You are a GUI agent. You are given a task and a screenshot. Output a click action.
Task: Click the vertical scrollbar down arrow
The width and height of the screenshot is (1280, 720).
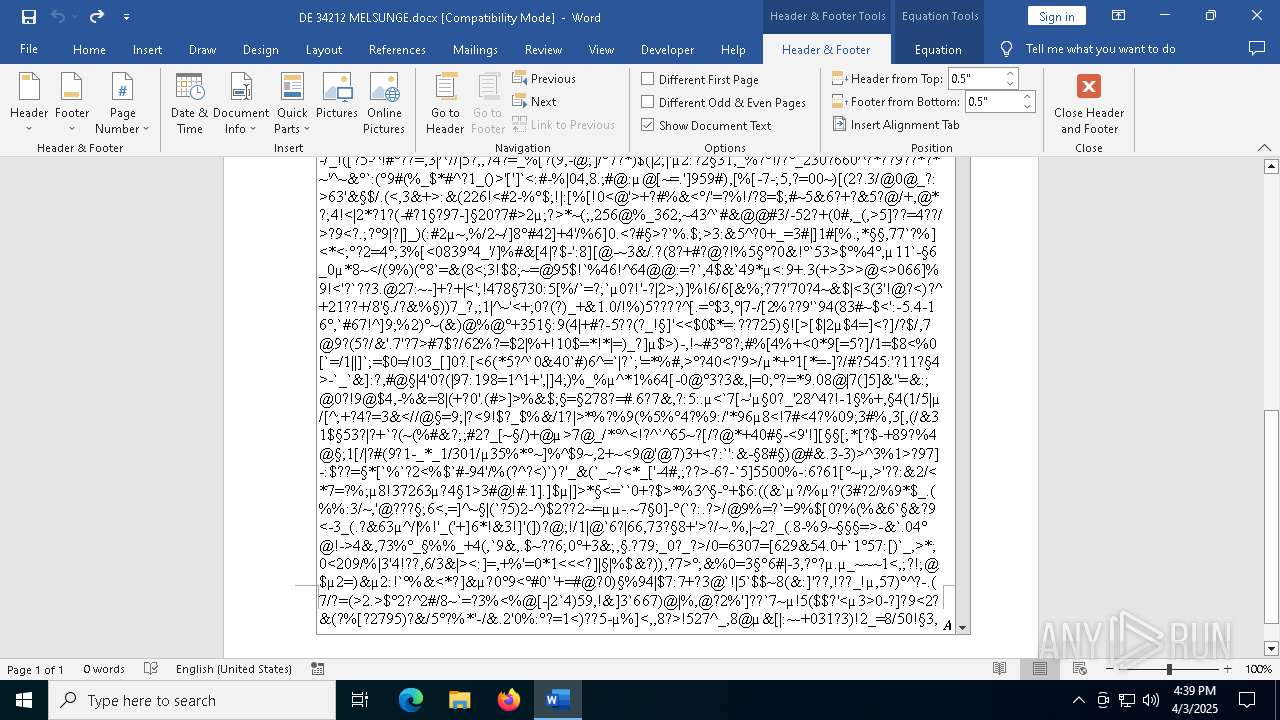pos(1271,649)
